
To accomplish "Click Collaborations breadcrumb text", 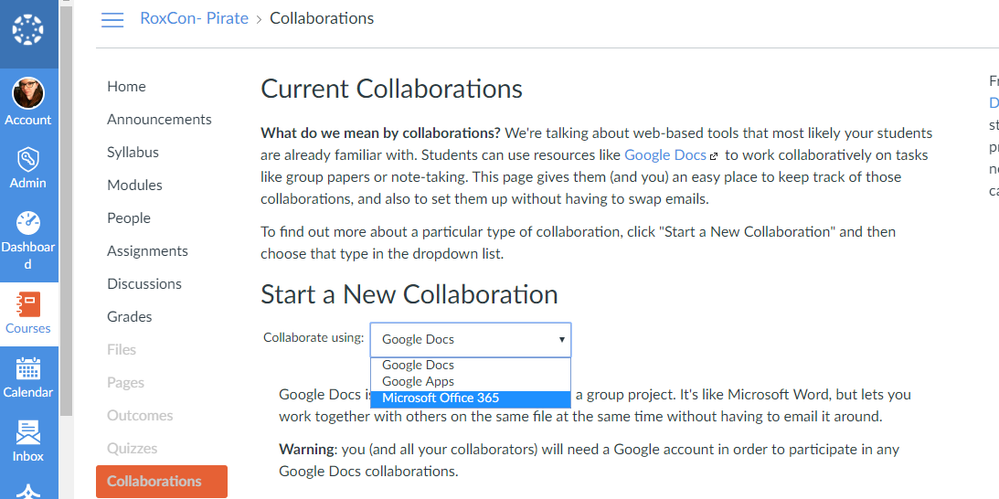I will 322,18.
